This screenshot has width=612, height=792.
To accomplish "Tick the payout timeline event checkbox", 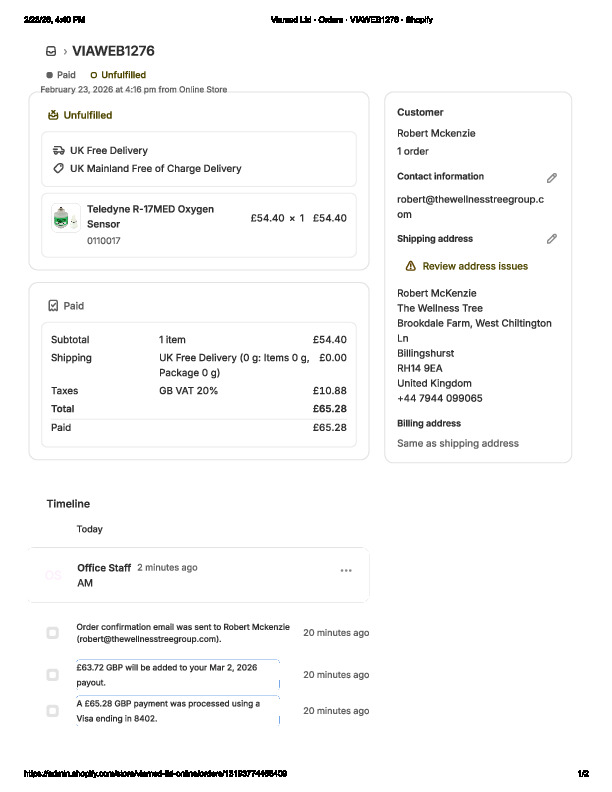I will pyautogui.click(x=52, y=675).
